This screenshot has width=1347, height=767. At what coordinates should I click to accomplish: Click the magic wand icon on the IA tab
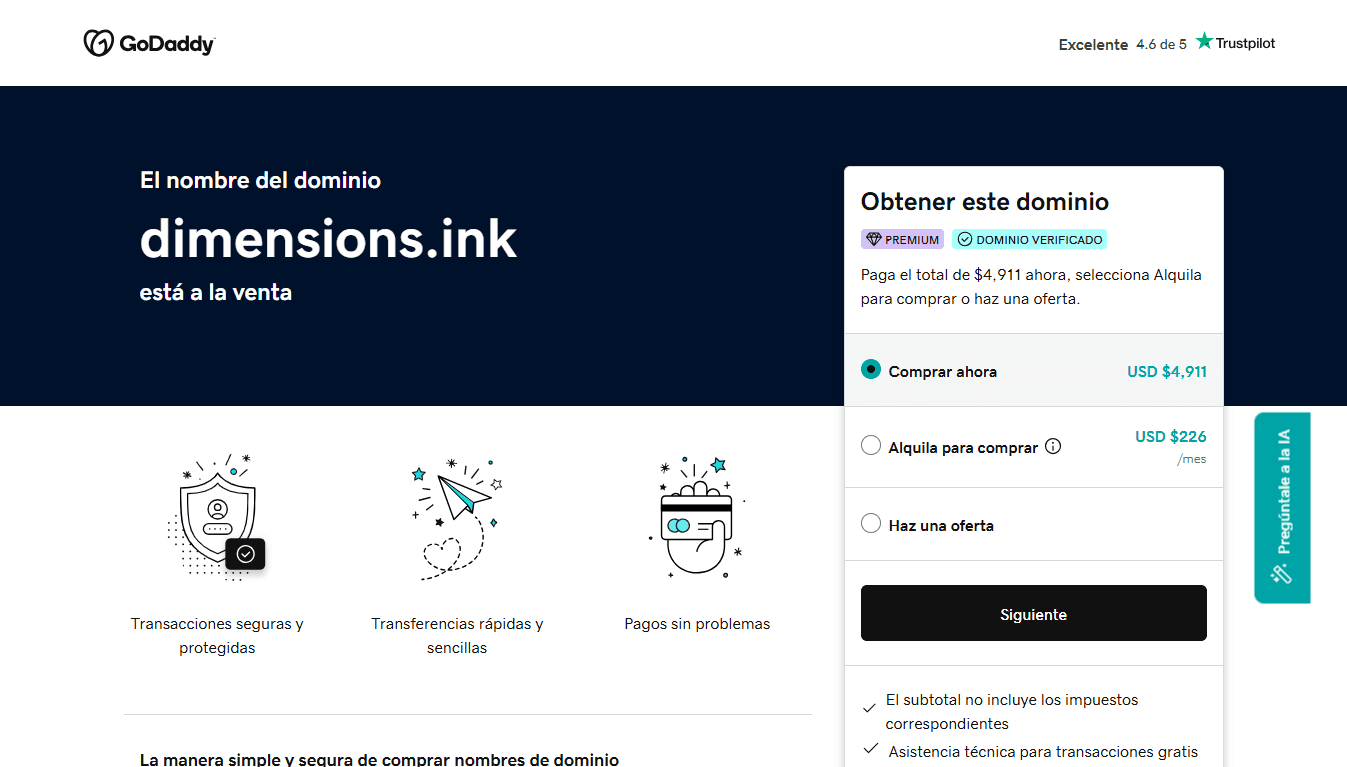pyautogui.click(x=1281, y=573)
